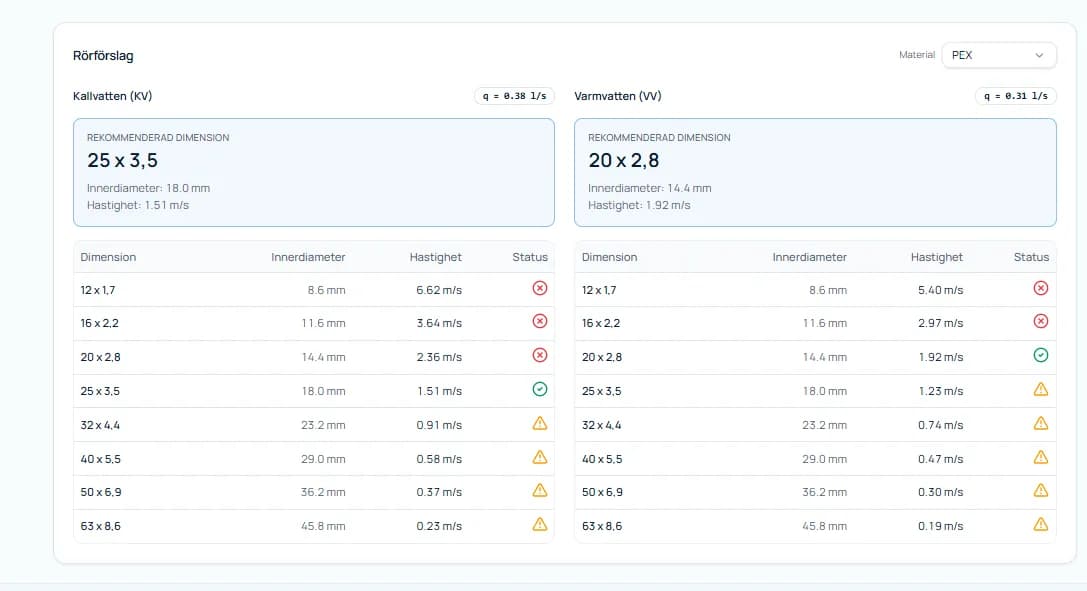Click the Kallvatten Dimension column header

[x=108, y=257]
